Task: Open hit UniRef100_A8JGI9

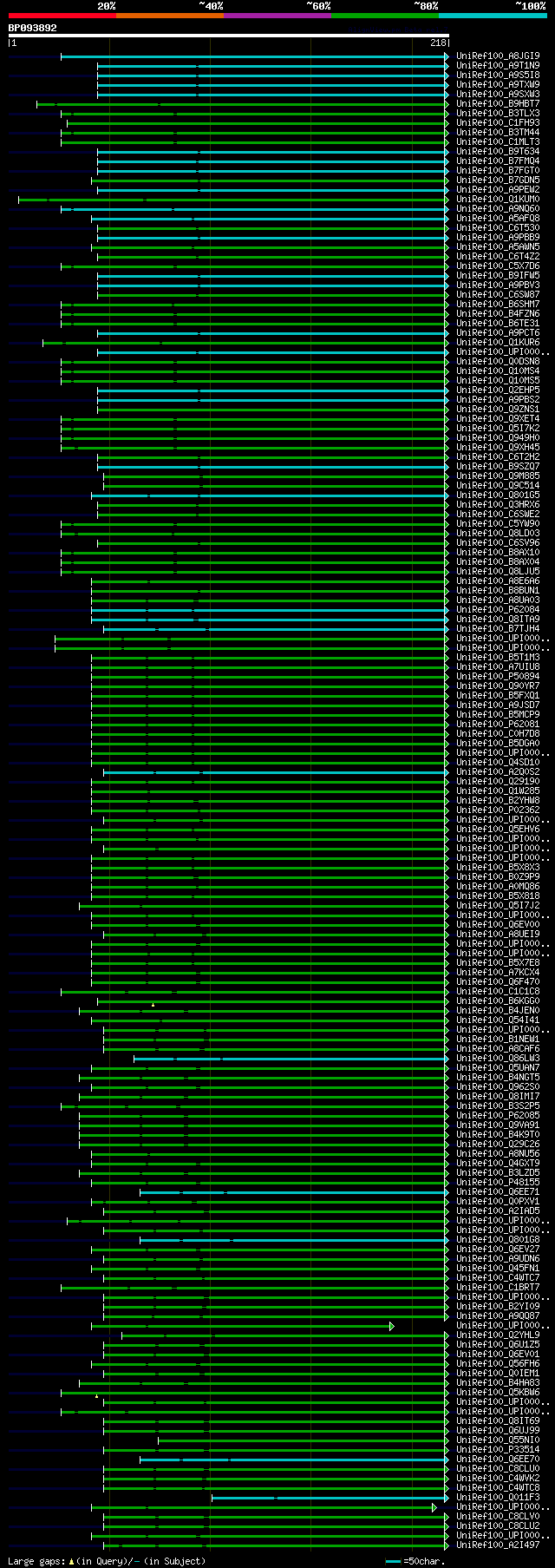Action: click(498, 56)
